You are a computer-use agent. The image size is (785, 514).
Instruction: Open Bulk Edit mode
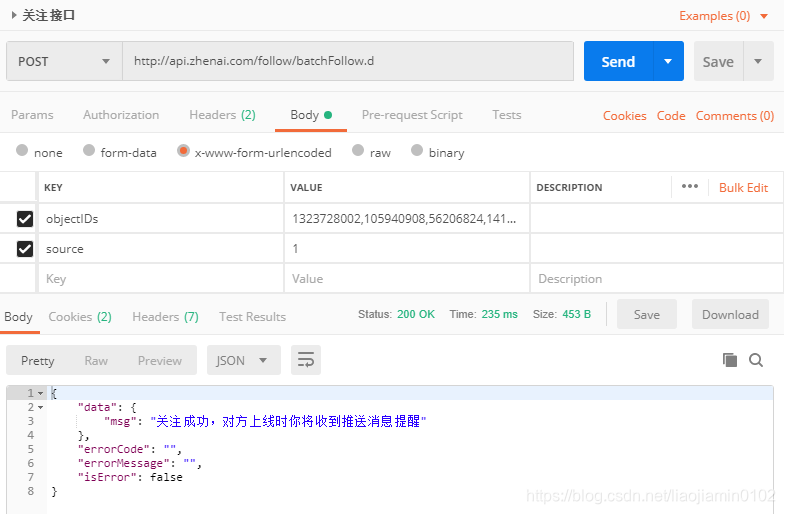tap(743, 188)
